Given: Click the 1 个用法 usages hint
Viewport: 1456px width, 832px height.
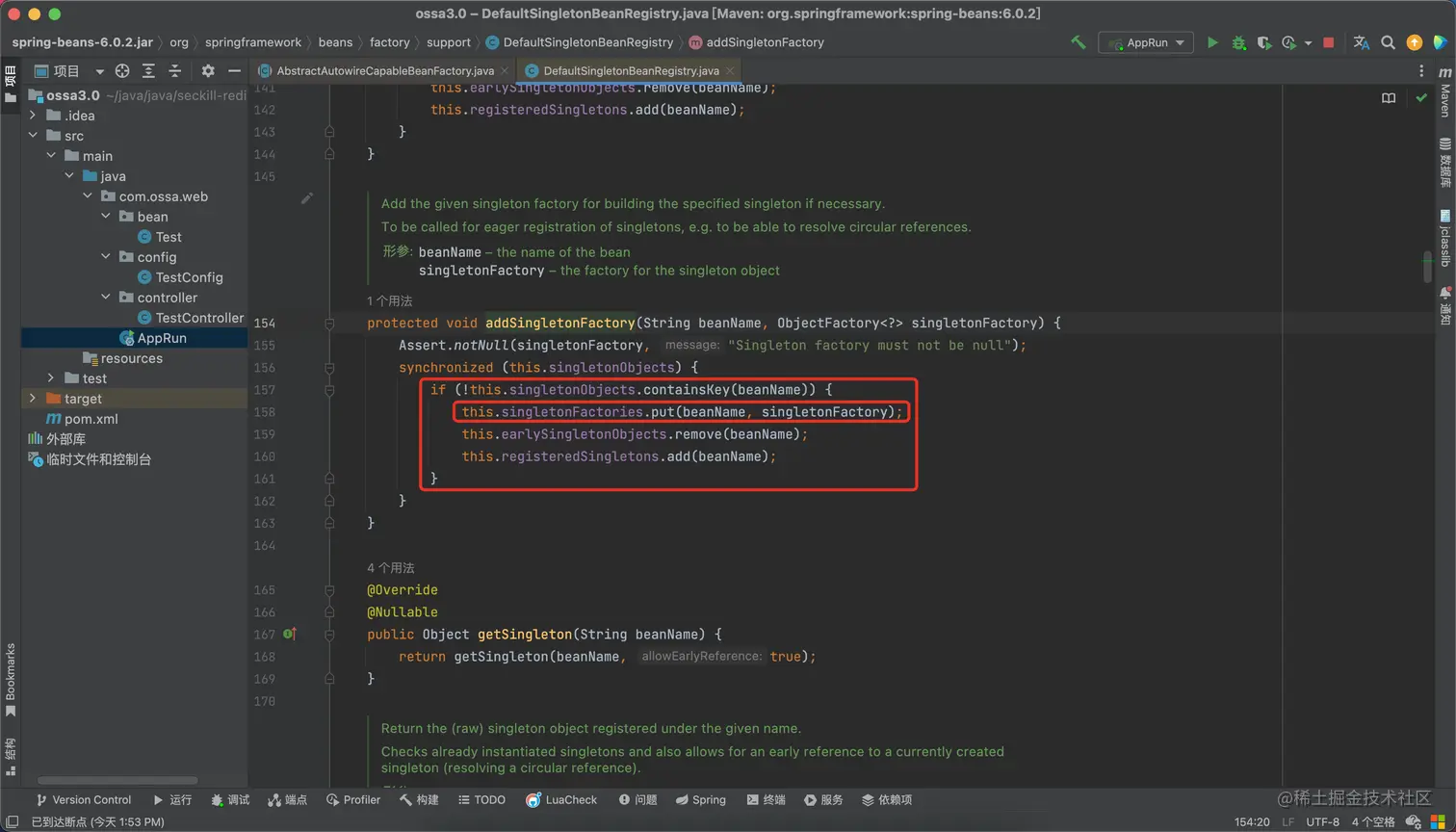Looking at the screenshot, I should (389, 300).
